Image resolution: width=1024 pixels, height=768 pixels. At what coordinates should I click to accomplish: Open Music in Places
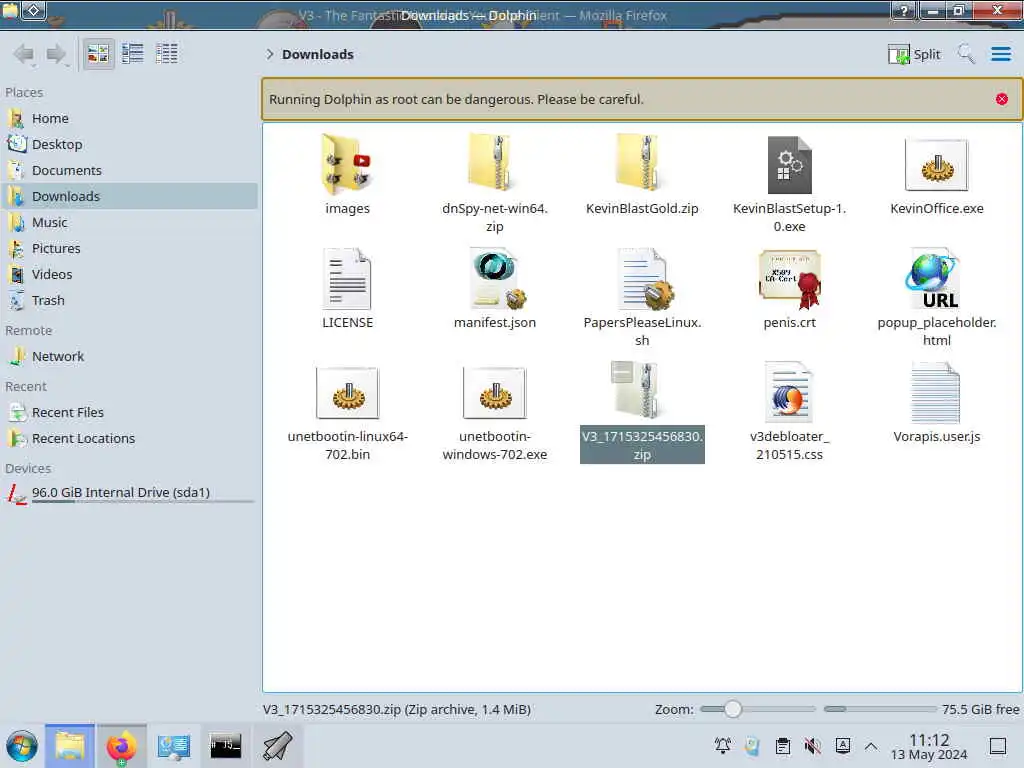(x=129, y=223)
